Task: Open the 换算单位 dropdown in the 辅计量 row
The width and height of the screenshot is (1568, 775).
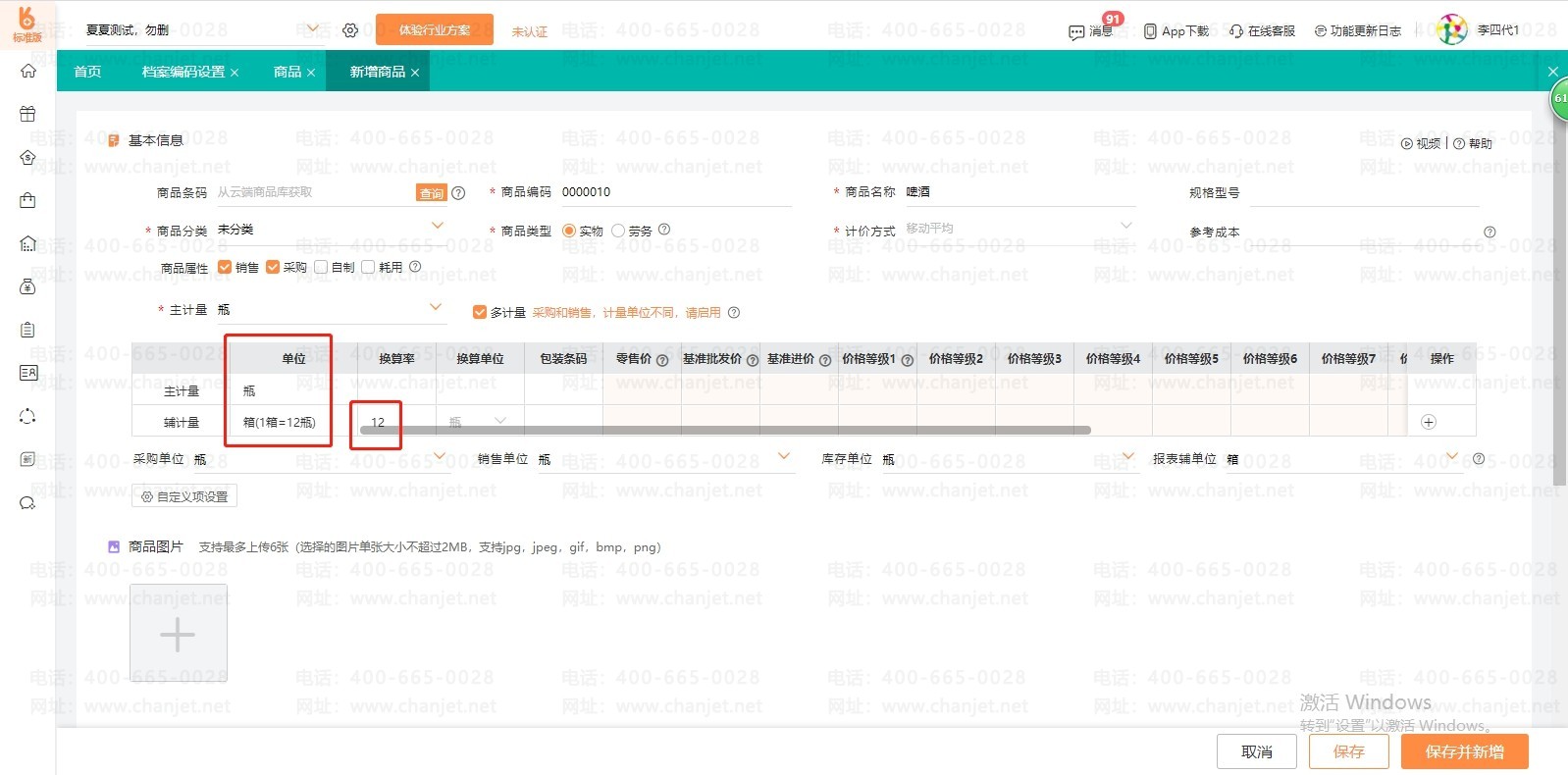Action: coord(500,422)
